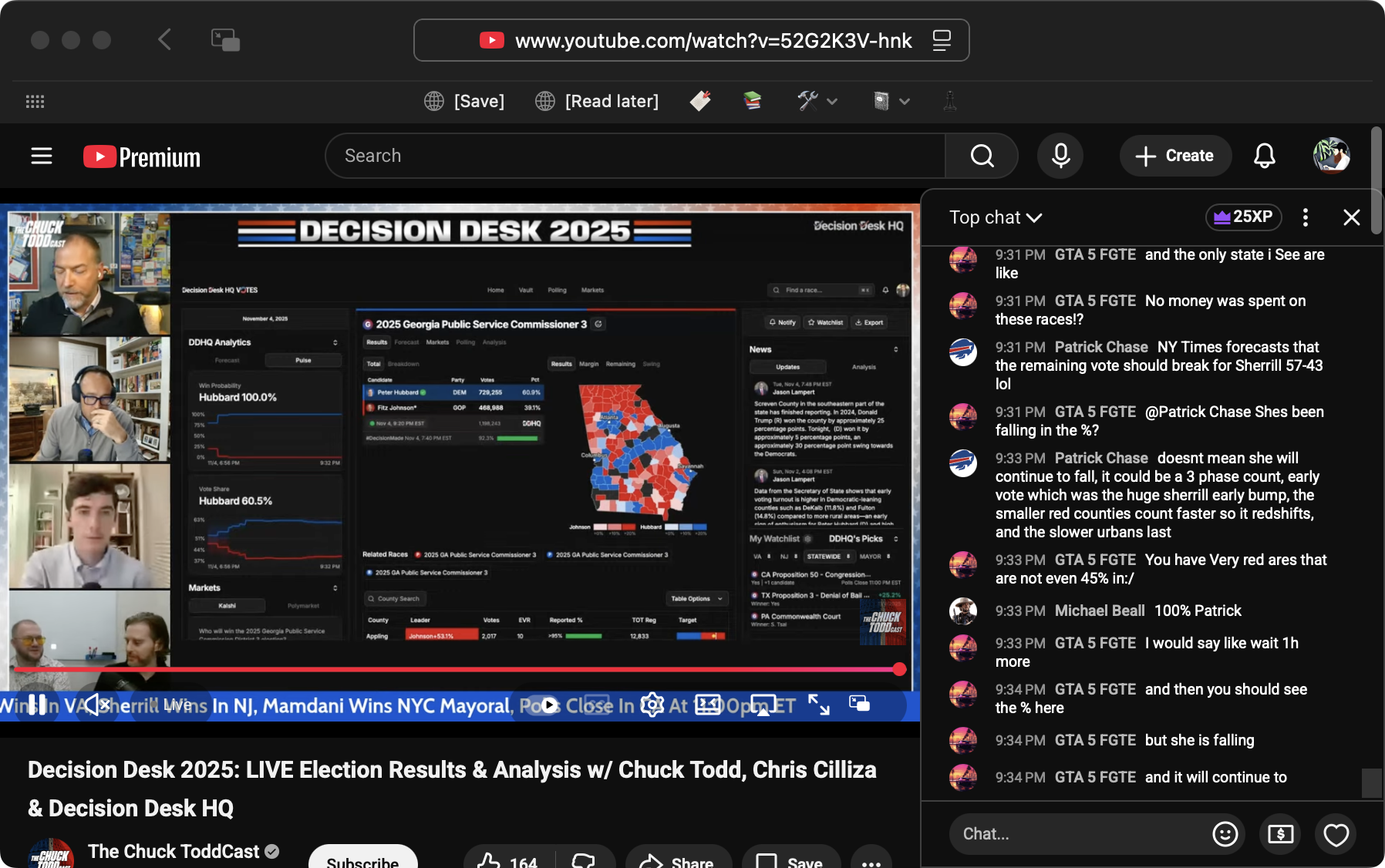Click the YouTube Search input field

635,156
